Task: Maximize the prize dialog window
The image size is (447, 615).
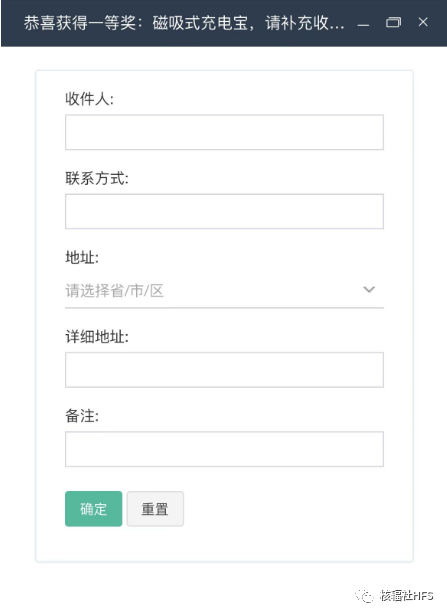Action: [393, 22]
